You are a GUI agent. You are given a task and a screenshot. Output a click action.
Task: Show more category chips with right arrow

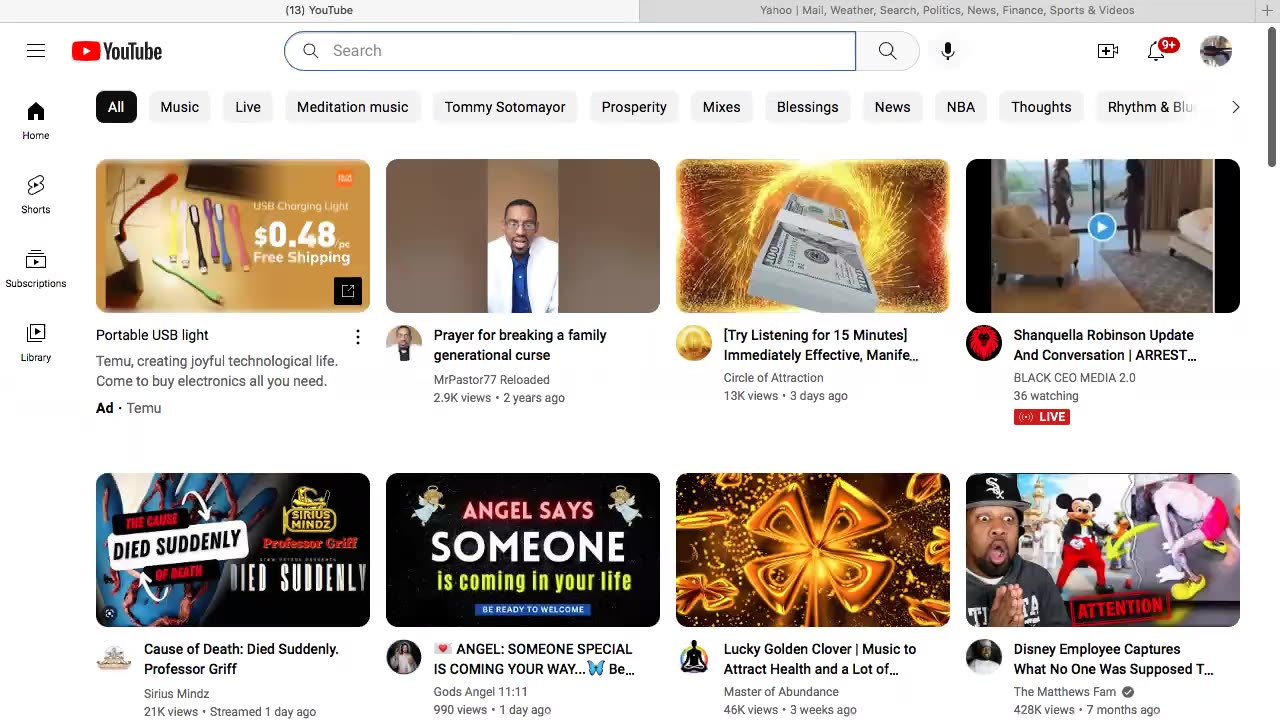[x=1235, y=107]
